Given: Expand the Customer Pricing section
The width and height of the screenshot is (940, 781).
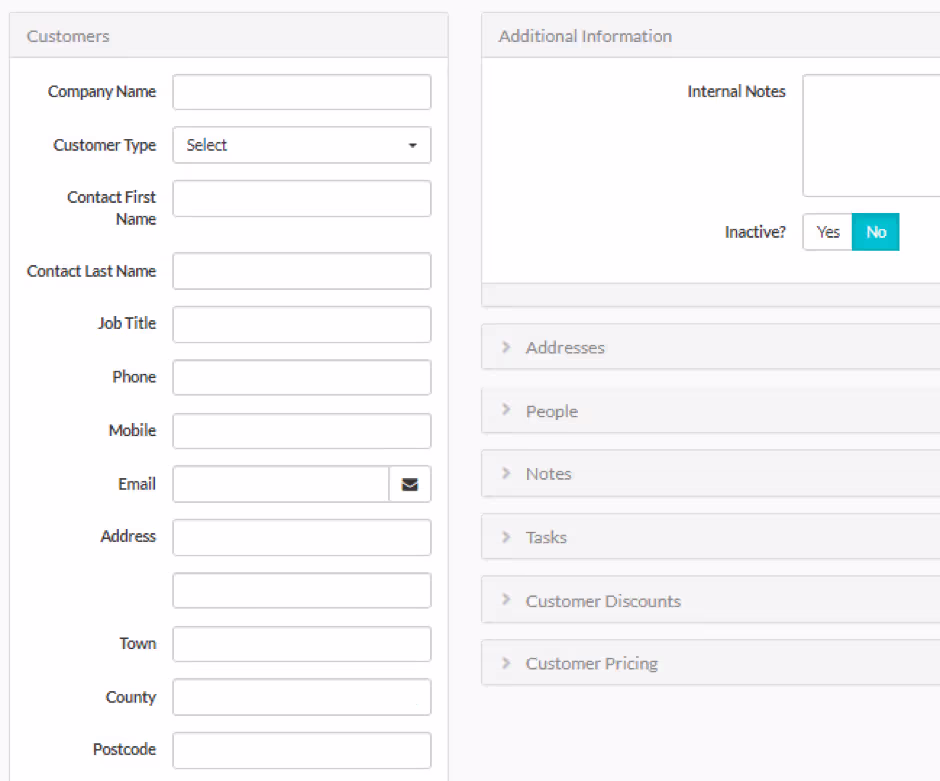Looking at the screenshot, I should tap(710, 663).
